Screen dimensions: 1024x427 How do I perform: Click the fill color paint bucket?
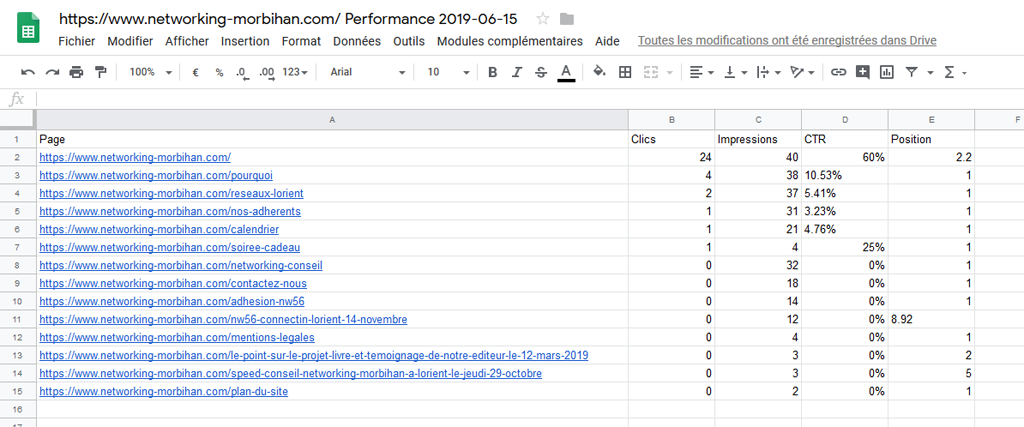[x=599, y=72]
